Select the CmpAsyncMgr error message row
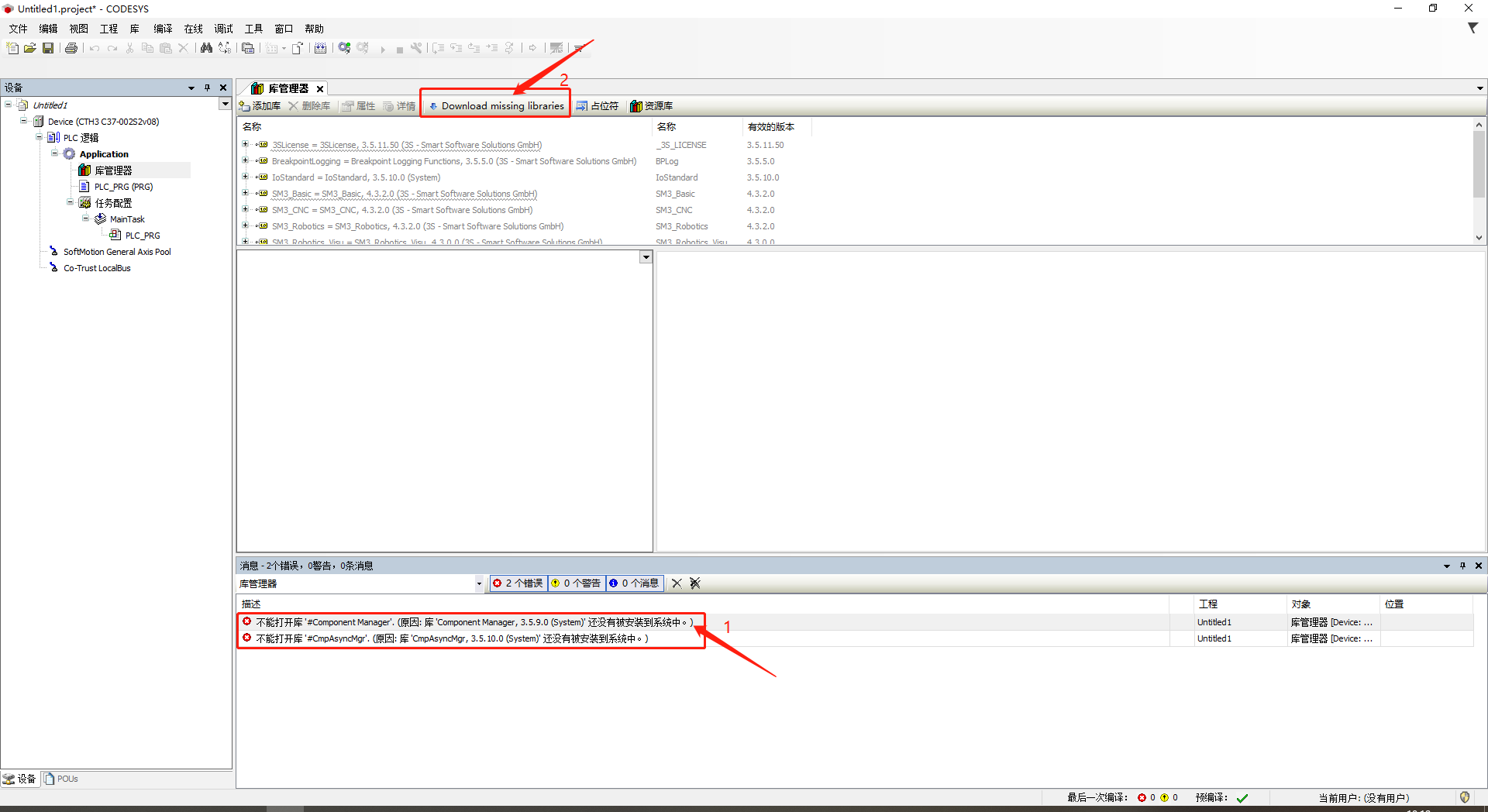Image resolution: width=1488 pixels, height=812 pixels. (856, 638)
